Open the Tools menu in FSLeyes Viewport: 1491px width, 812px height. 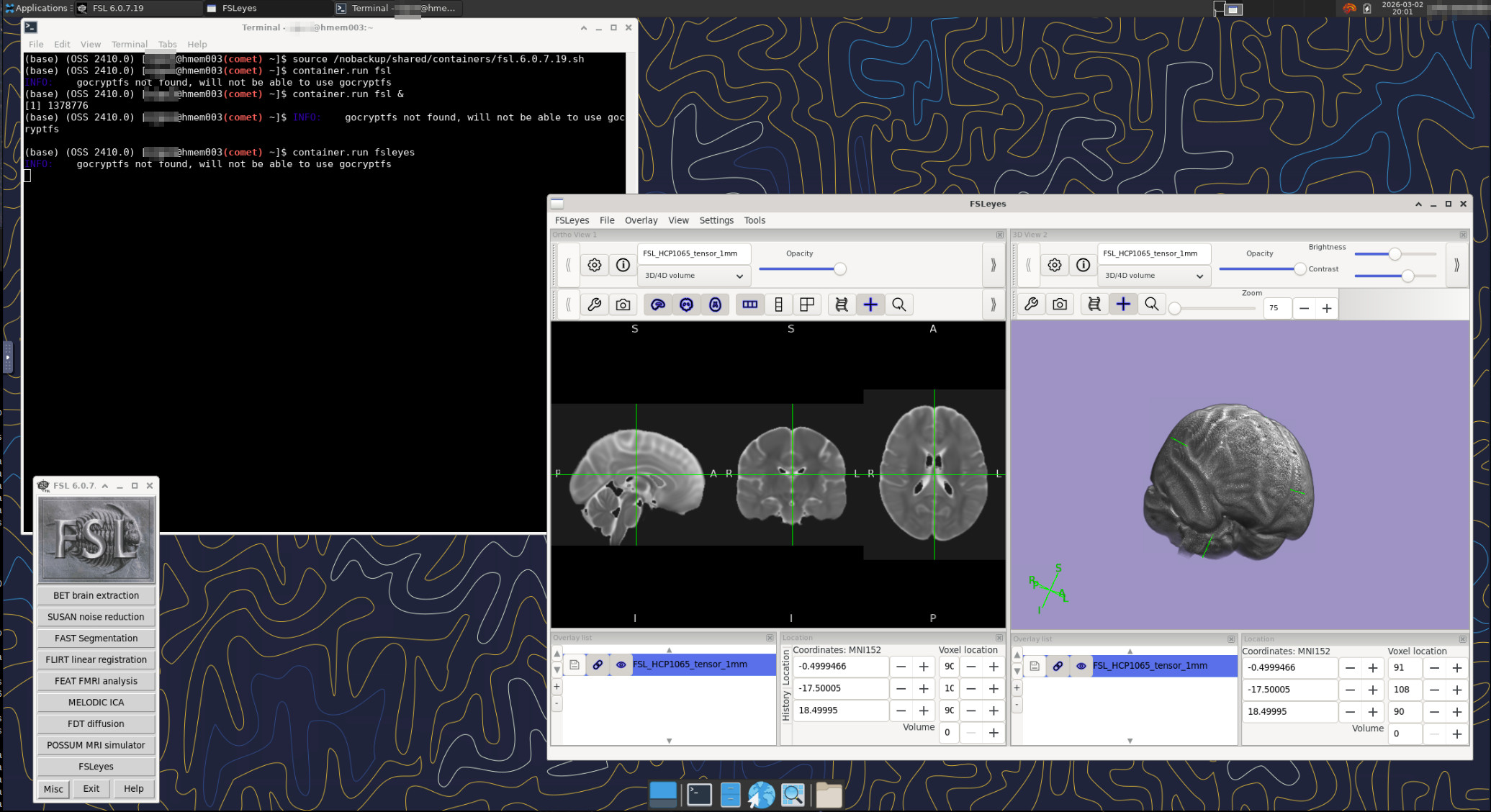click(754, 220)
